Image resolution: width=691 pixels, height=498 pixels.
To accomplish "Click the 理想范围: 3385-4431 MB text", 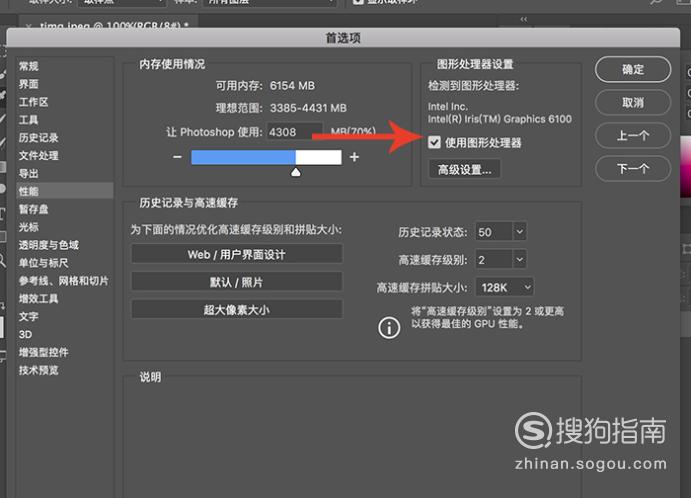I will pyautogui.click(x=281, y=108).
